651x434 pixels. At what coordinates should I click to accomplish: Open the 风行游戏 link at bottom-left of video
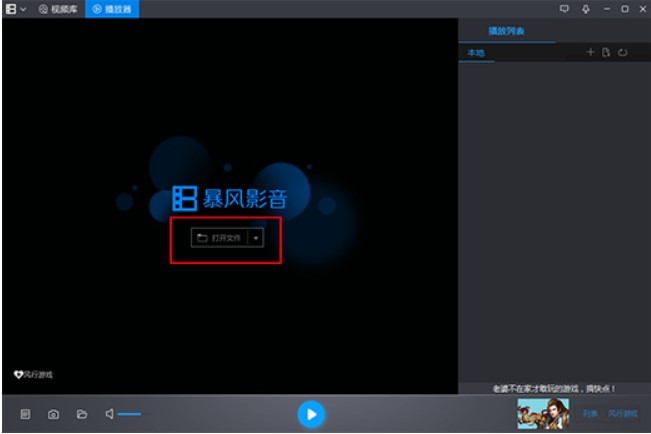(33, 375)
